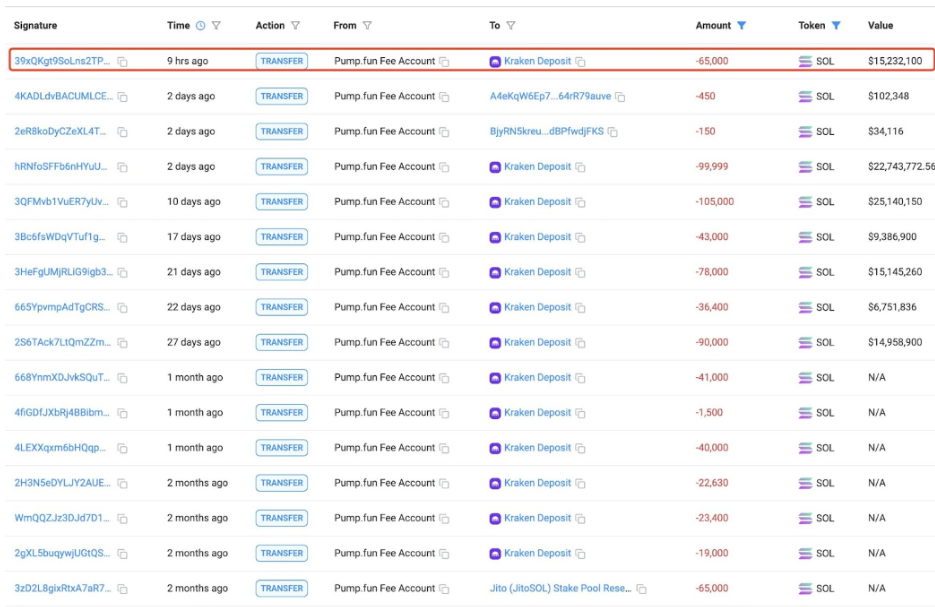This screenshot has width=935, height=607.
Task: Select SOL token label in -78,000 row
Action: tap(825, 272)
